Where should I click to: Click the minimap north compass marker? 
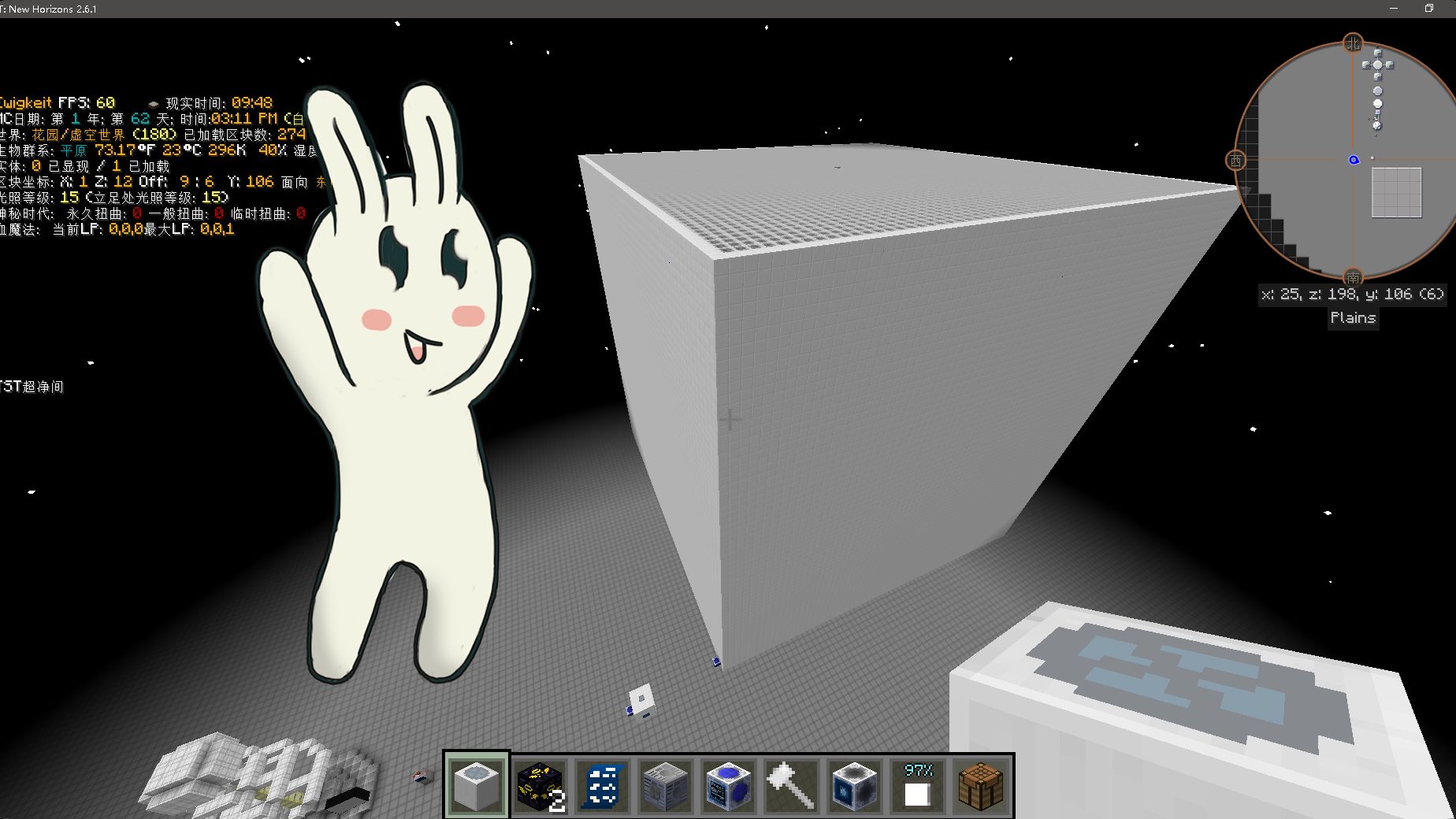pos(1353,43)
